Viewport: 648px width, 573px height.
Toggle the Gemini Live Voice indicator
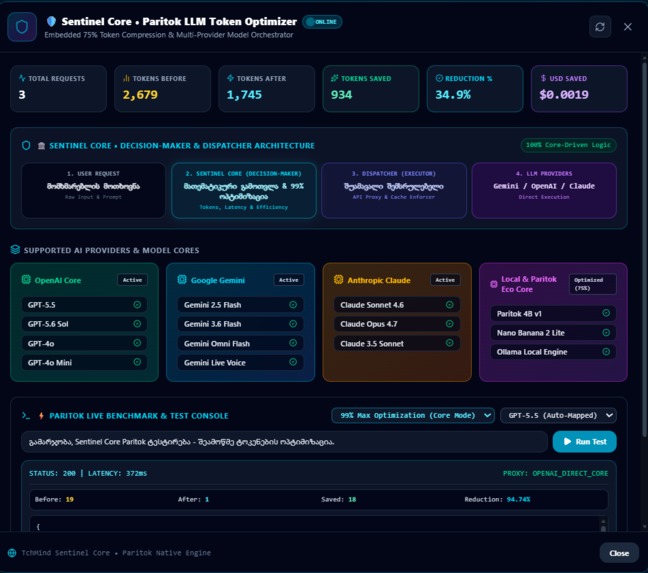tap(293, 362)
